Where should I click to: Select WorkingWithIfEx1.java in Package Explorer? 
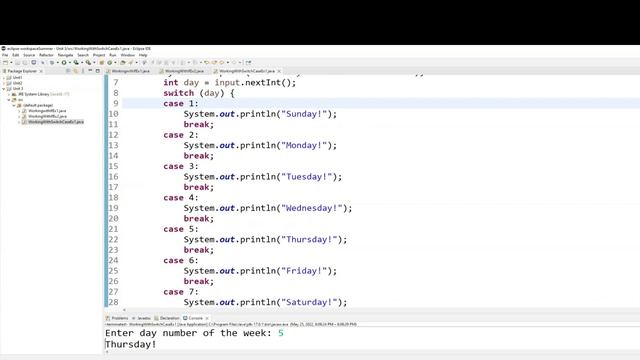click(x=47, y=111)
